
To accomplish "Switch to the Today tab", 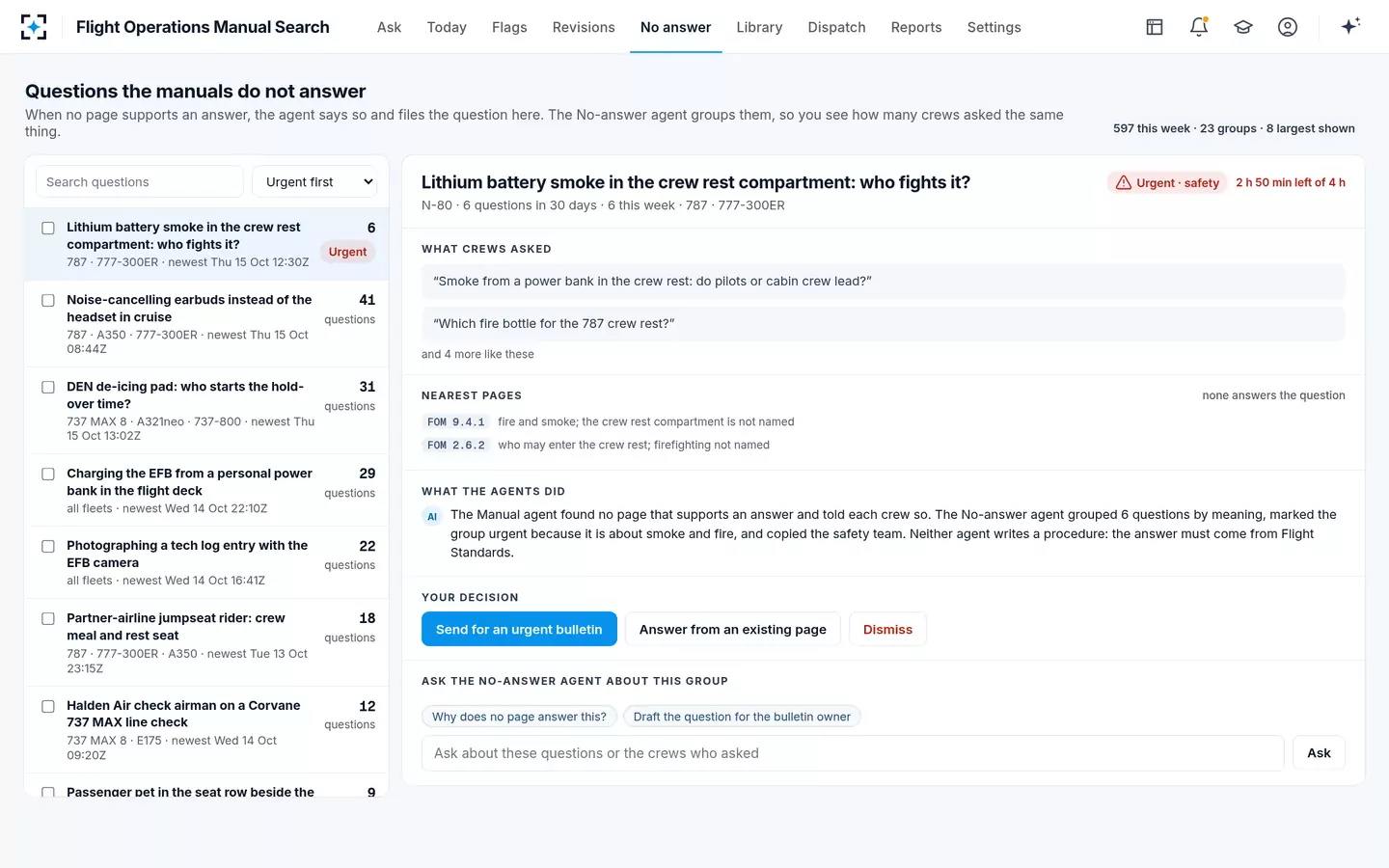I will tap(447, 27).
